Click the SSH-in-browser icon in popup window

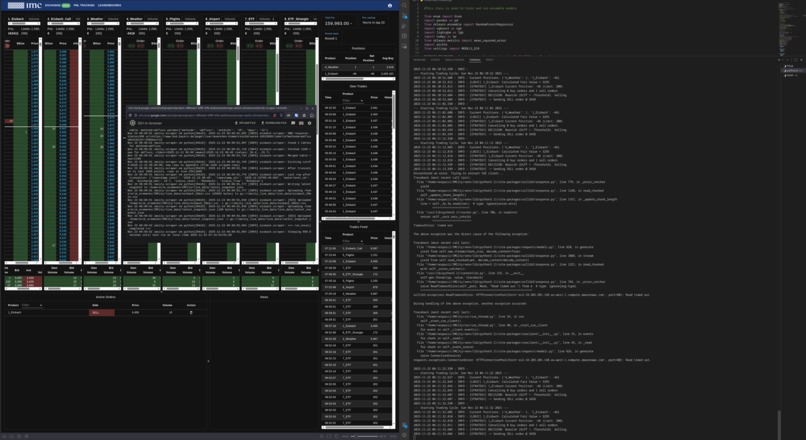133,123
